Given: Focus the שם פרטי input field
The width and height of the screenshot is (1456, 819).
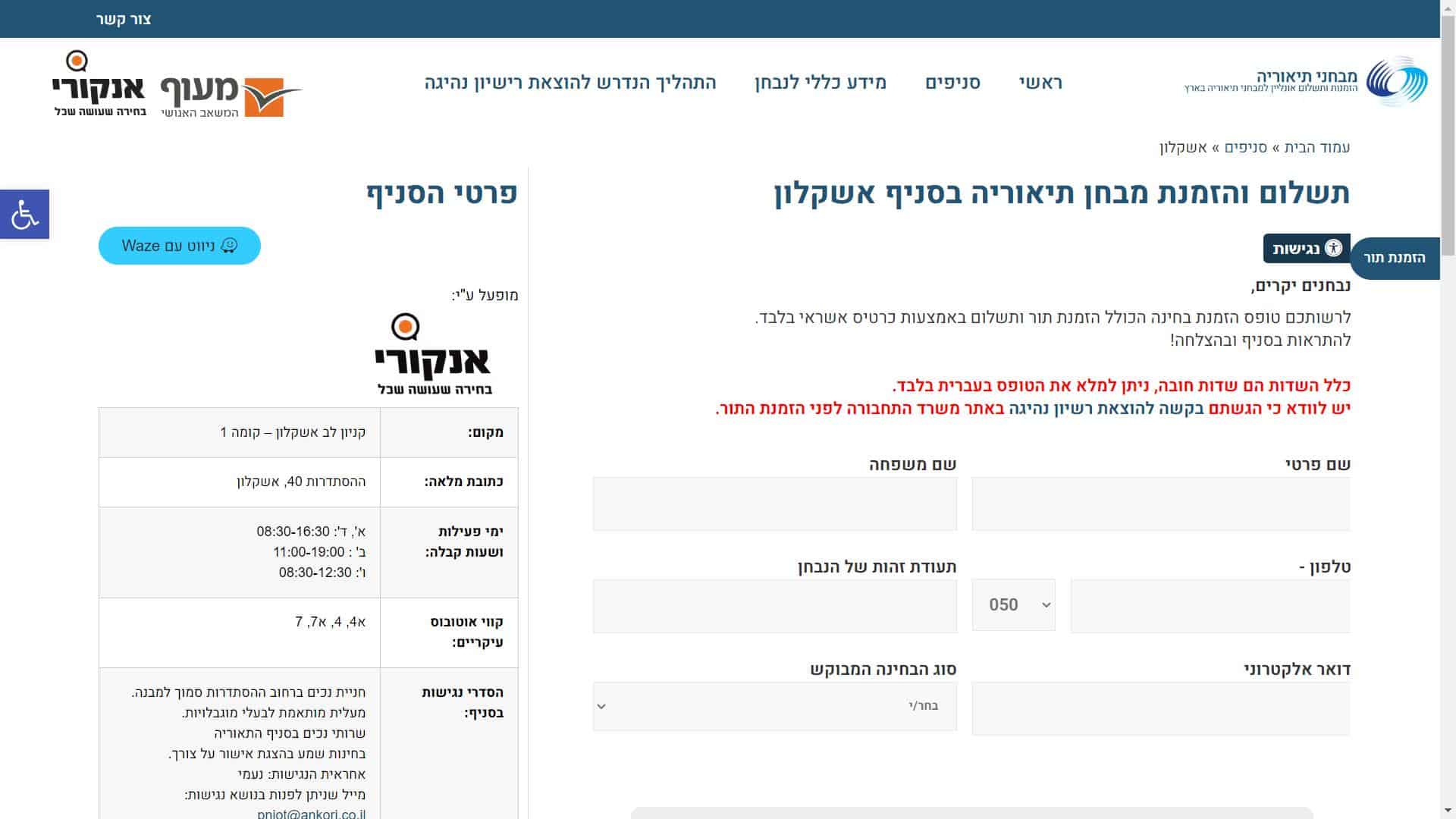Looking at the screenshot, I should coord(1161,504).
